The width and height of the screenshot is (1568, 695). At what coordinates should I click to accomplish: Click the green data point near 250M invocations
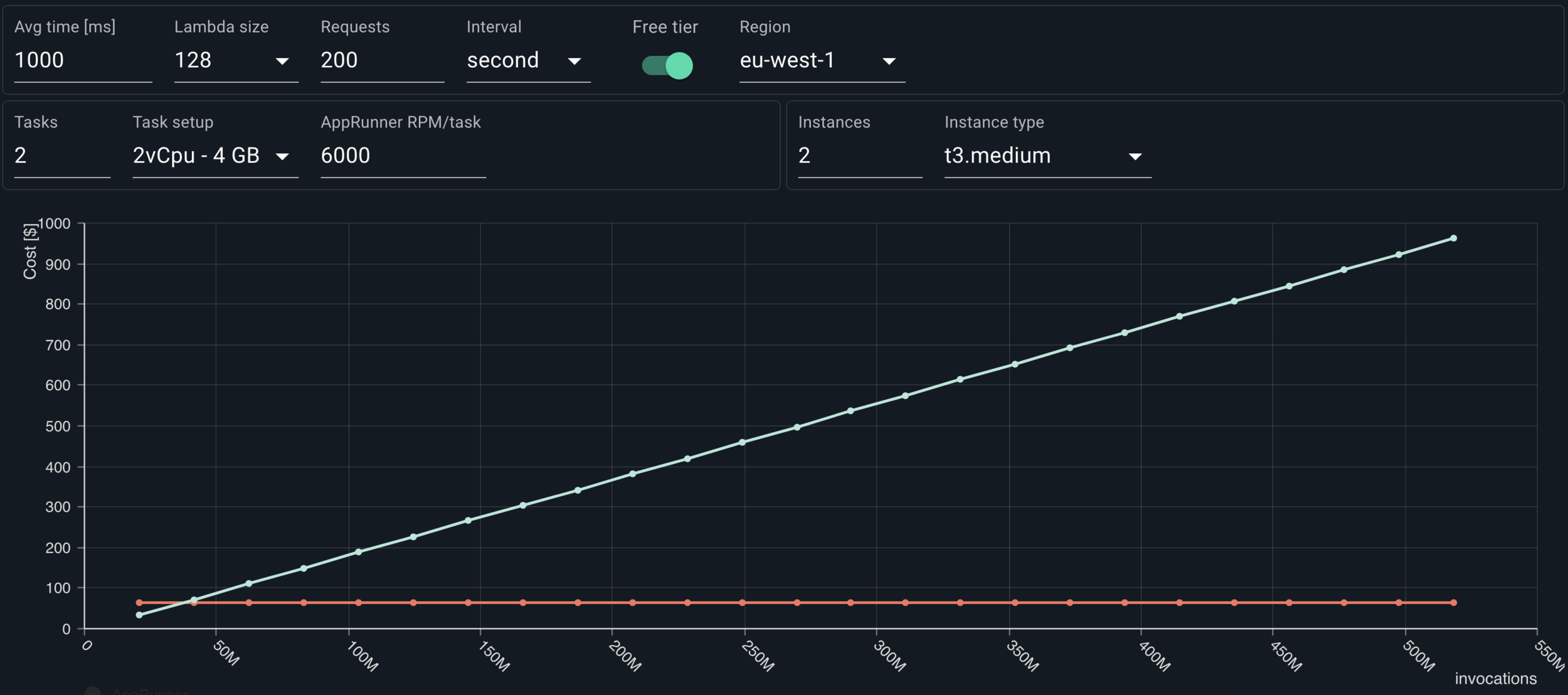point(742,442)
